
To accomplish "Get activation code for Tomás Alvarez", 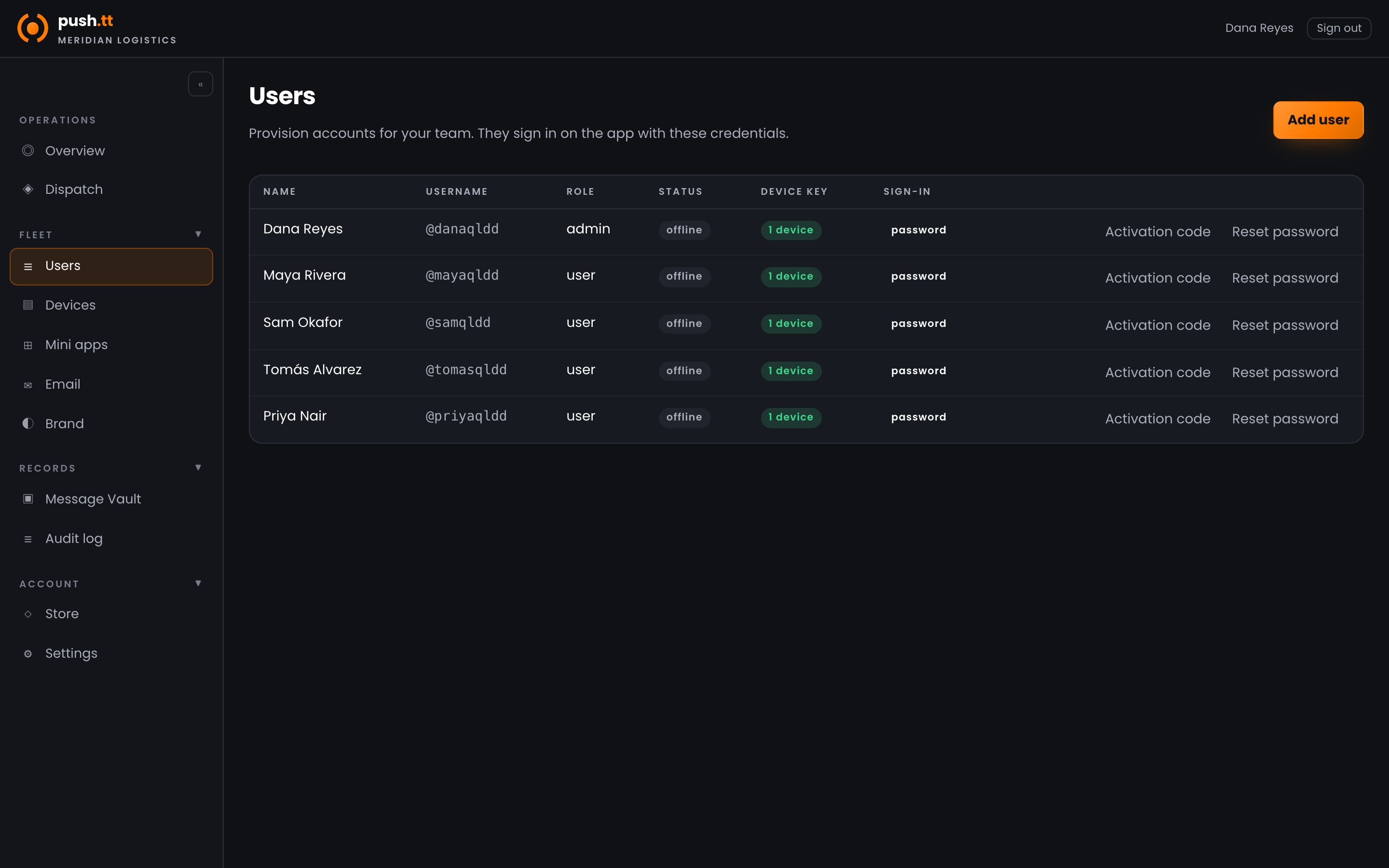I will 1157,372.
